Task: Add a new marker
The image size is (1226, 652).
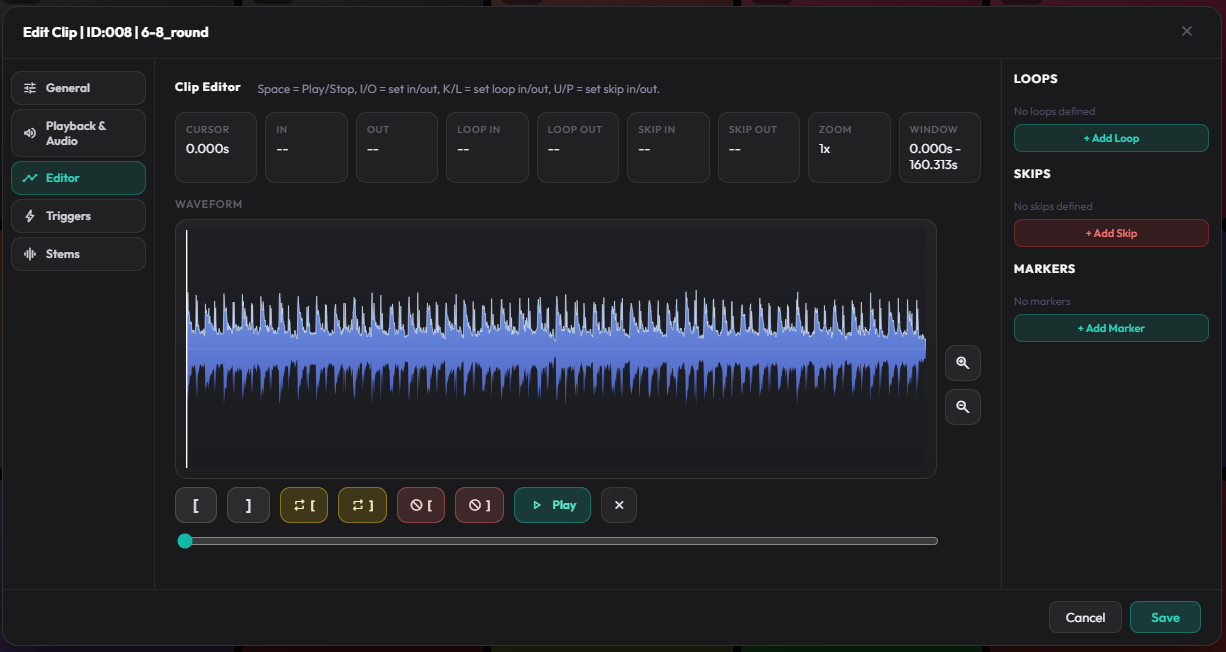Action: tap(1111, 328)
